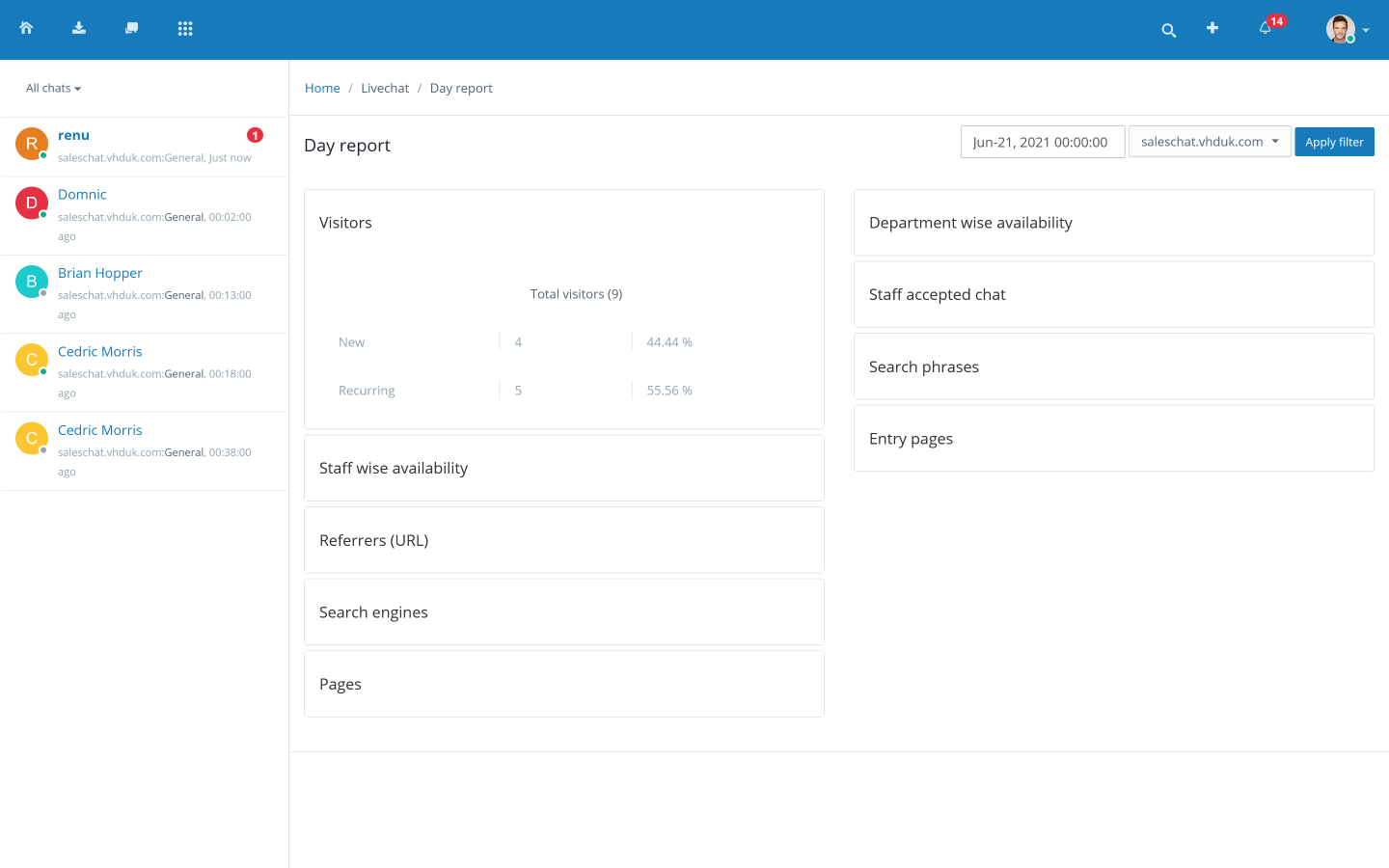This screenshot has width=1389, height=868.
Task: Expand the Search phrases panel
Action: [x=923, y=366]
